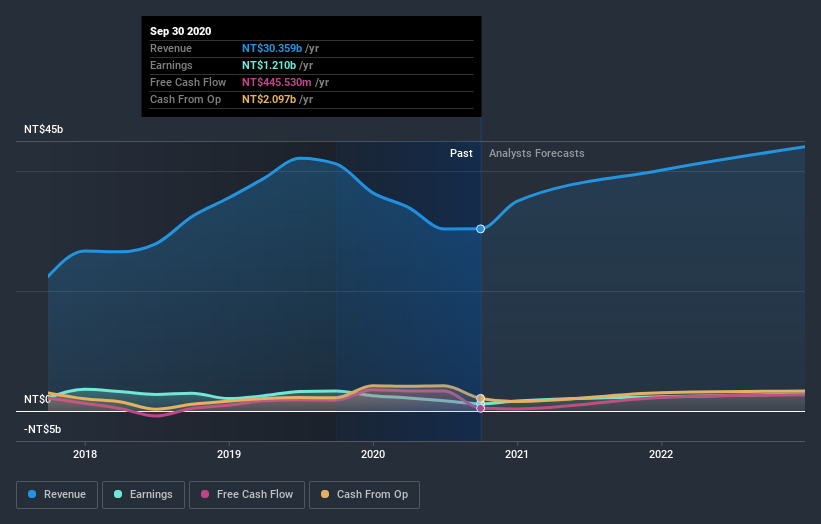
Task: Click the NT$30.359b revenue value
Action: (272, 48)
